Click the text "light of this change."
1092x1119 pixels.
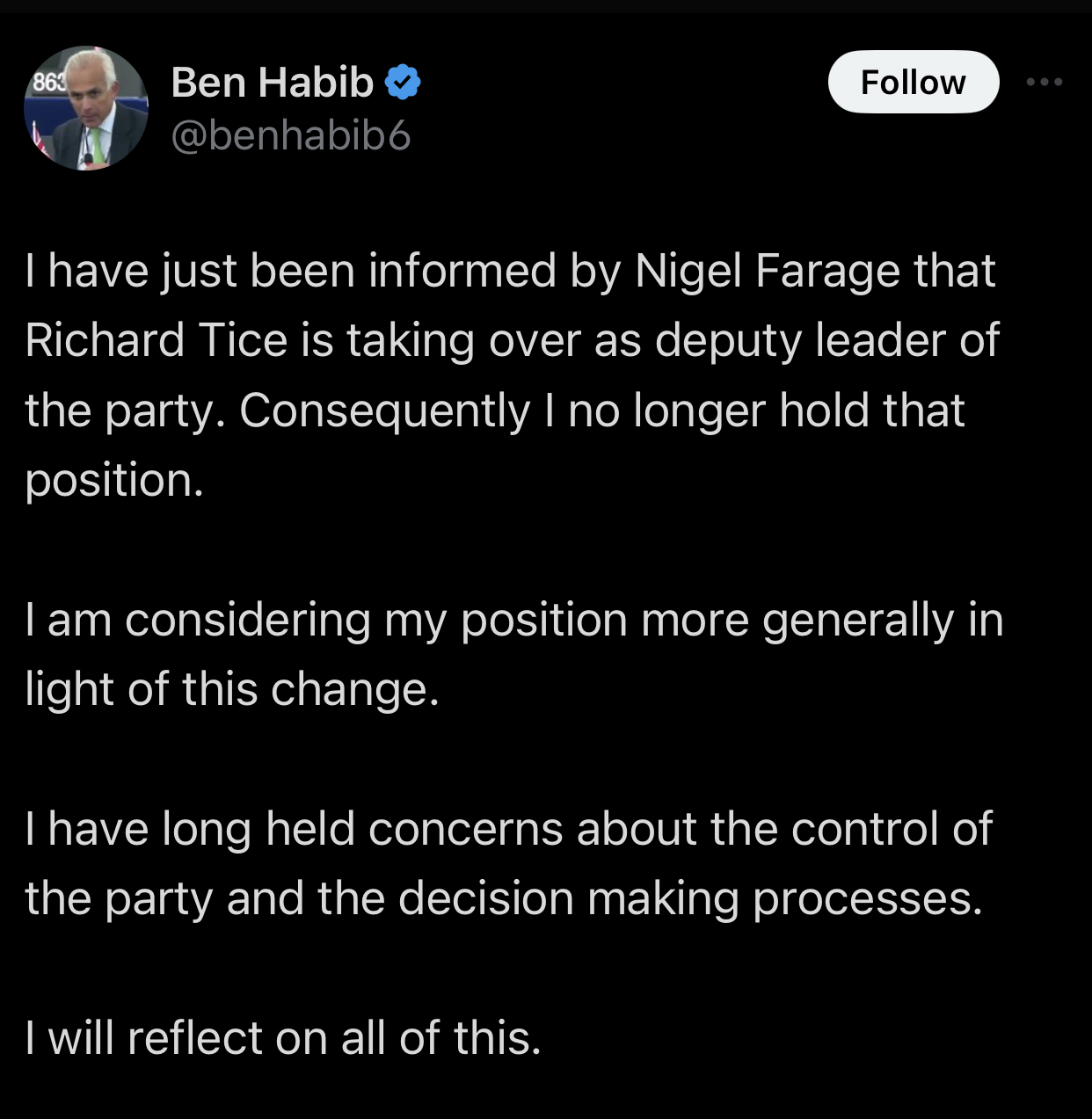pos(232,689)
